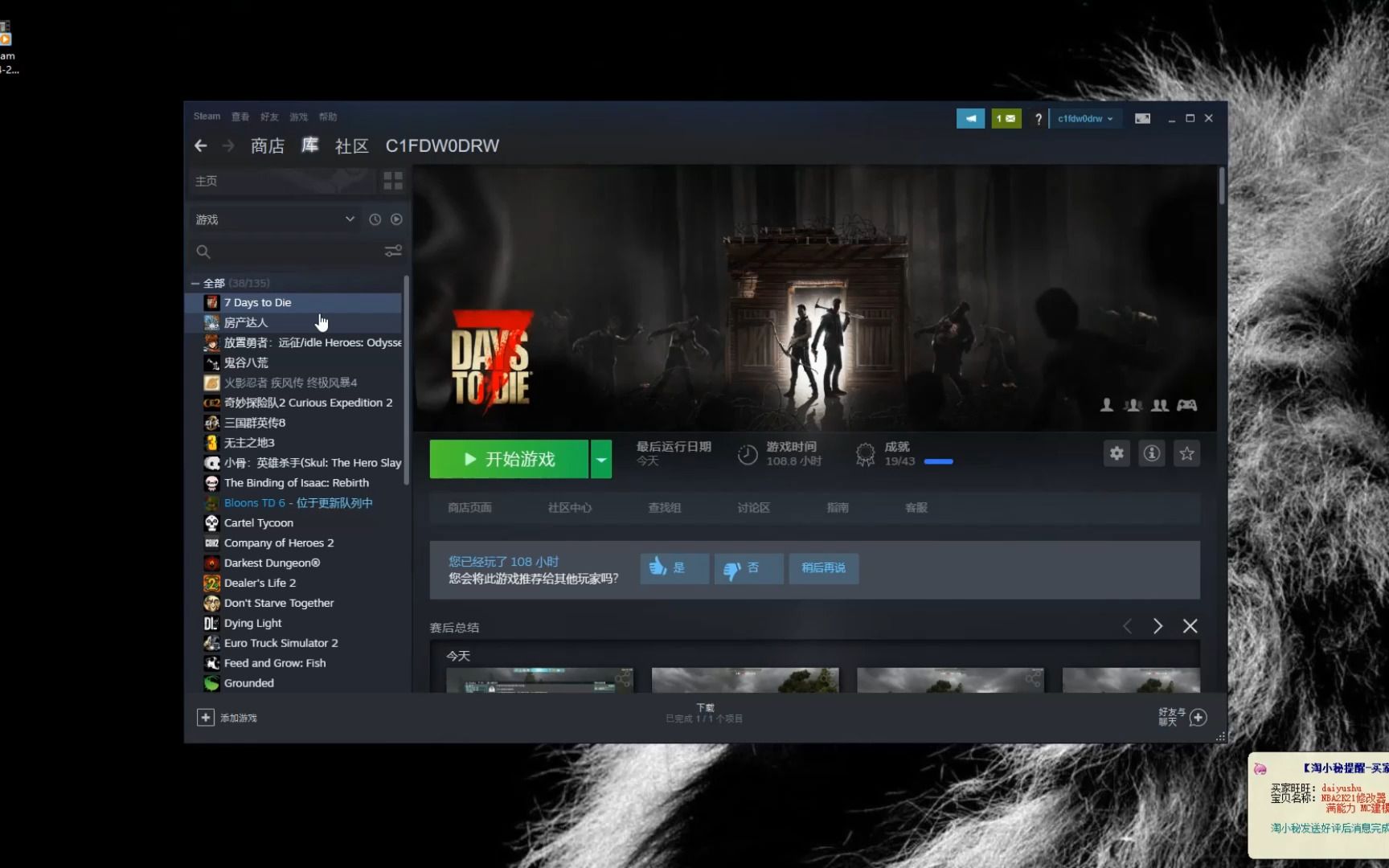This screenshot has height=868, width=1389.
Task: Click the main page vertical scrollbar
Action: [x=1222, y=186]
